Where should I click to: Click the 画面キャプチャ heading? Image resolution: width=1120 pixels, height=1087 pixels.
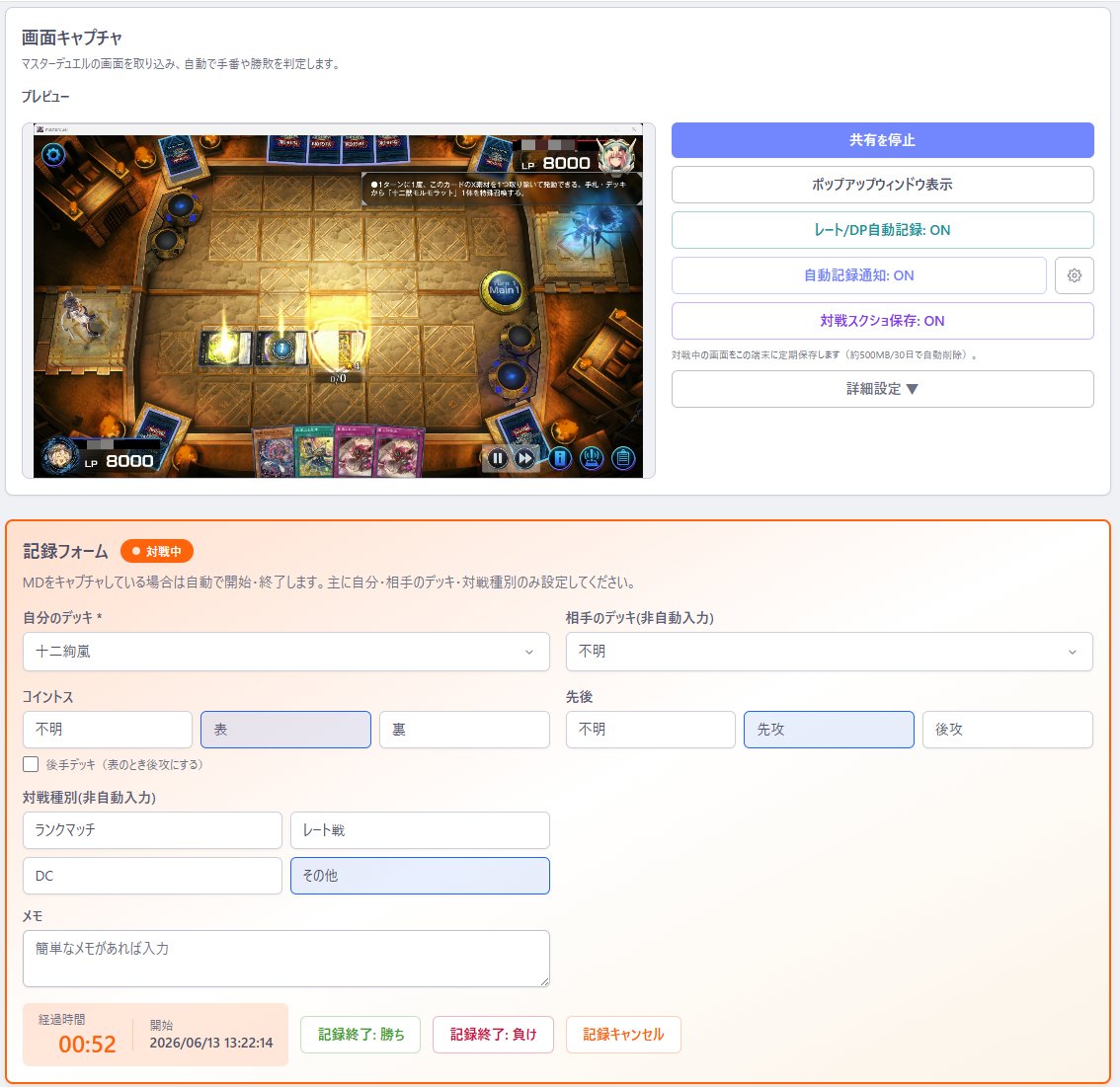[x=71, y=38]
